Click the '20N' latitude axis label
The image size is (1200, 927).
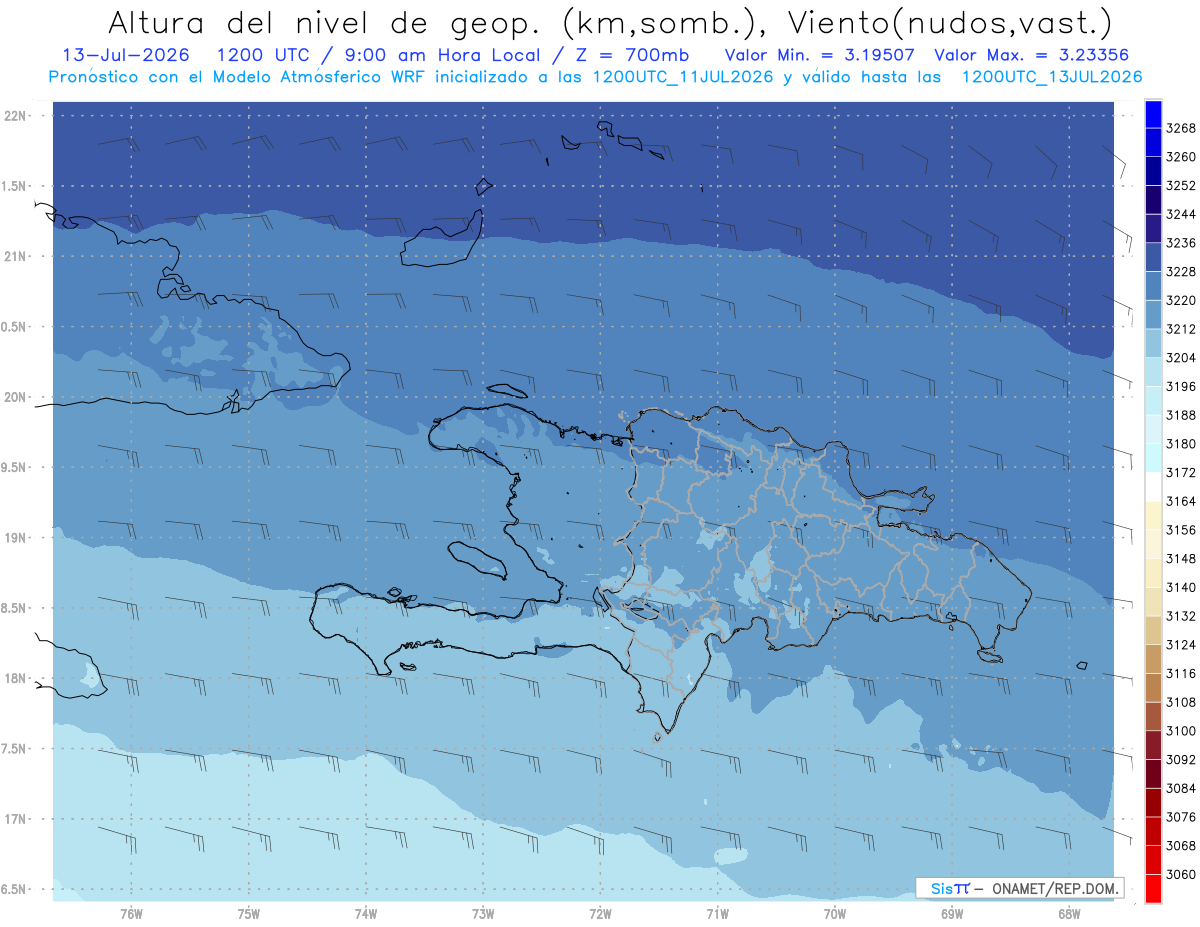click(x=15, y=397)
